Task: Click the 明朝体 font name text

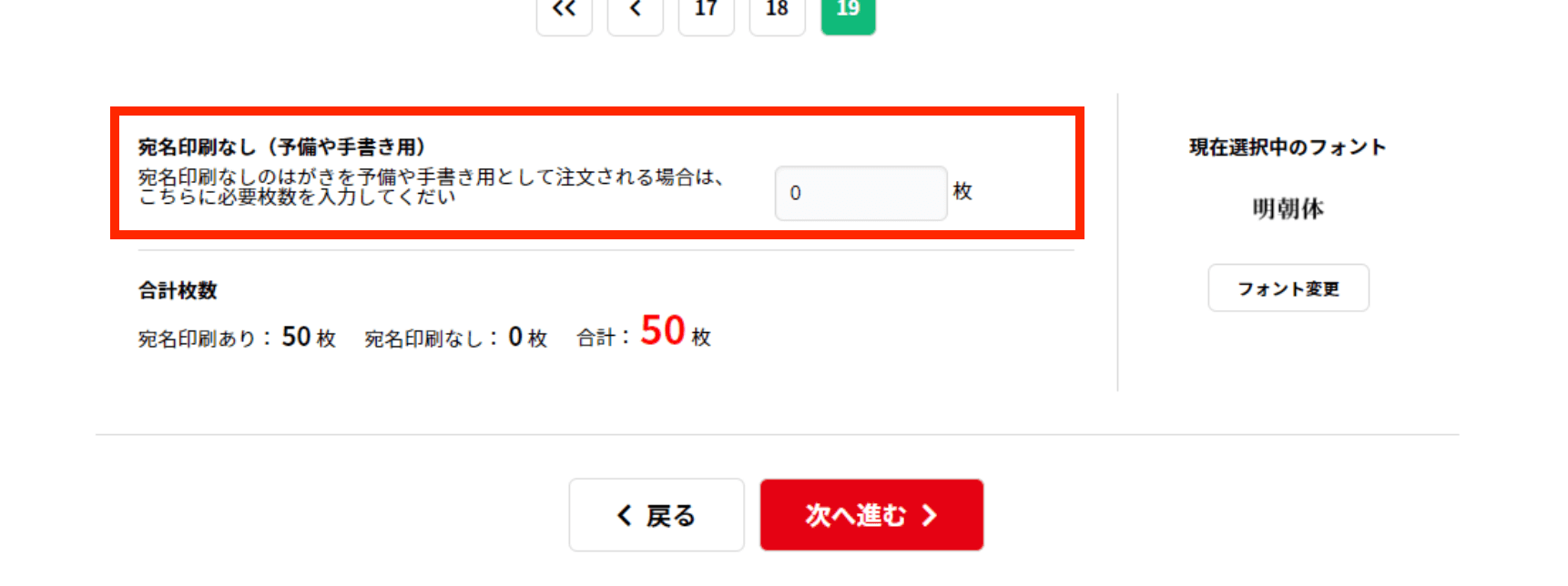Action: [1288, 209]
